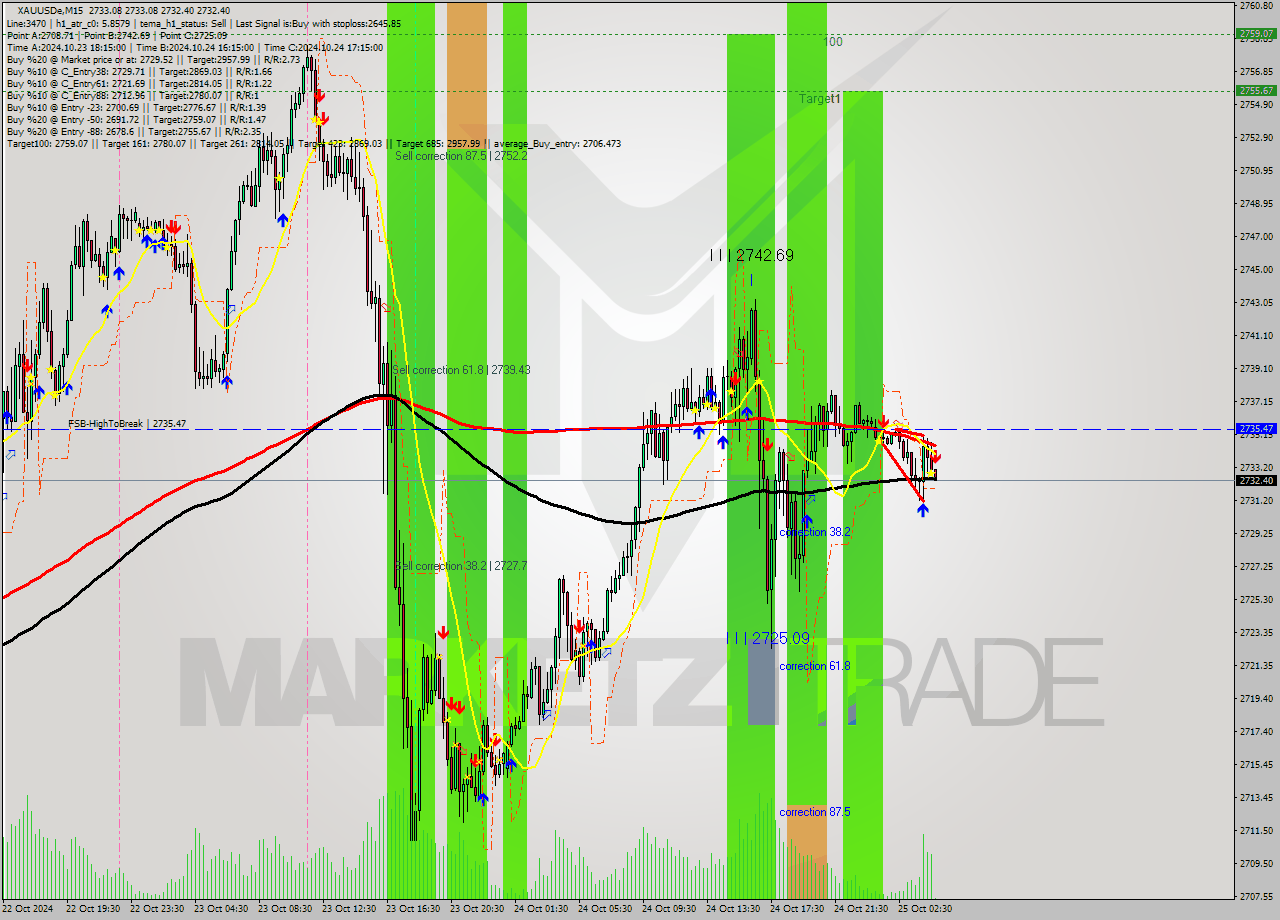Click the FSB-HighToBreak | 2735.47 label
1280x920 pixels.
click(127, 424)
